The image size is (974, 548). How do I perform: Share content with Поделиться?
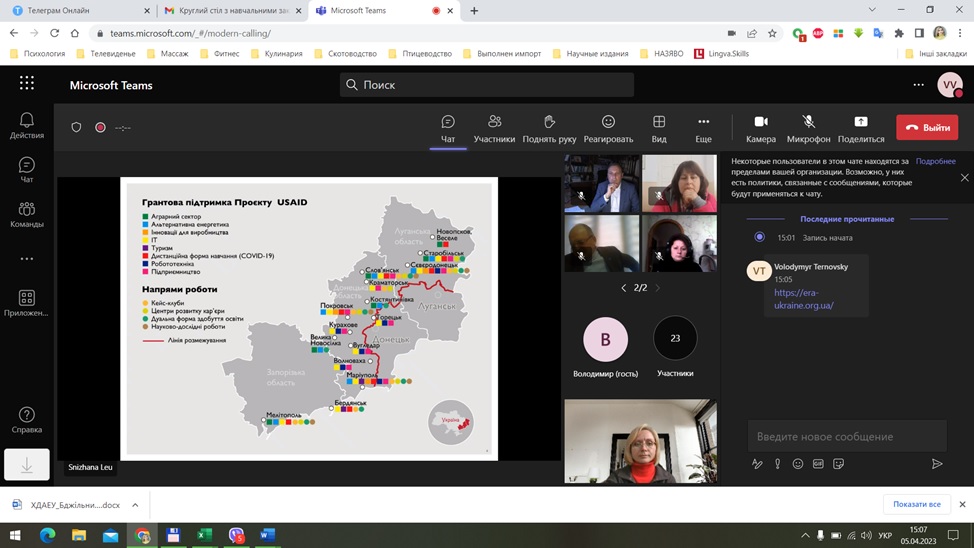[x=861, y=129]
